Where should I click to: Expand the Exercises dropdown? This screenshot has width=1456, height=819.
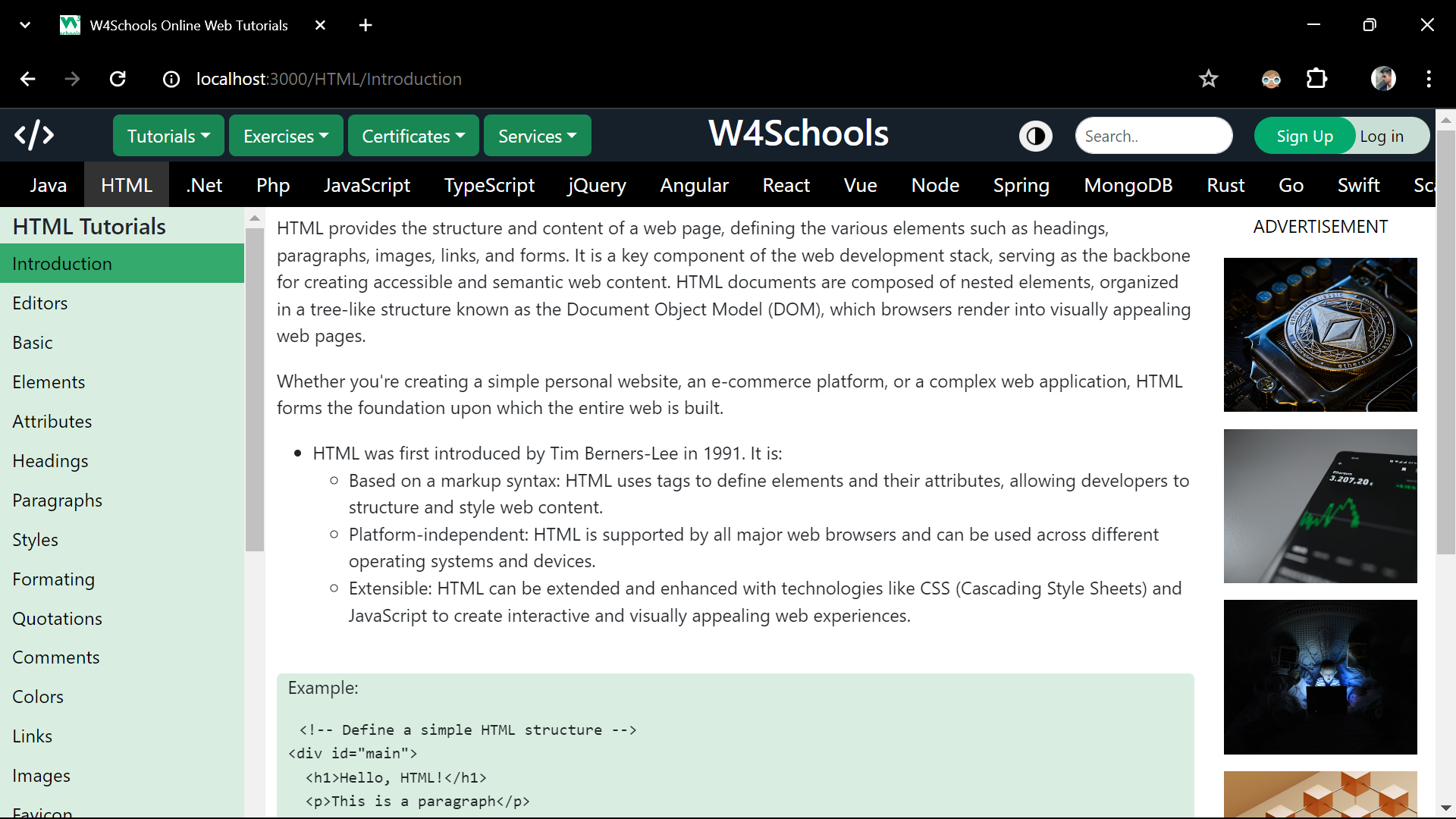click(x=286, y=136)
